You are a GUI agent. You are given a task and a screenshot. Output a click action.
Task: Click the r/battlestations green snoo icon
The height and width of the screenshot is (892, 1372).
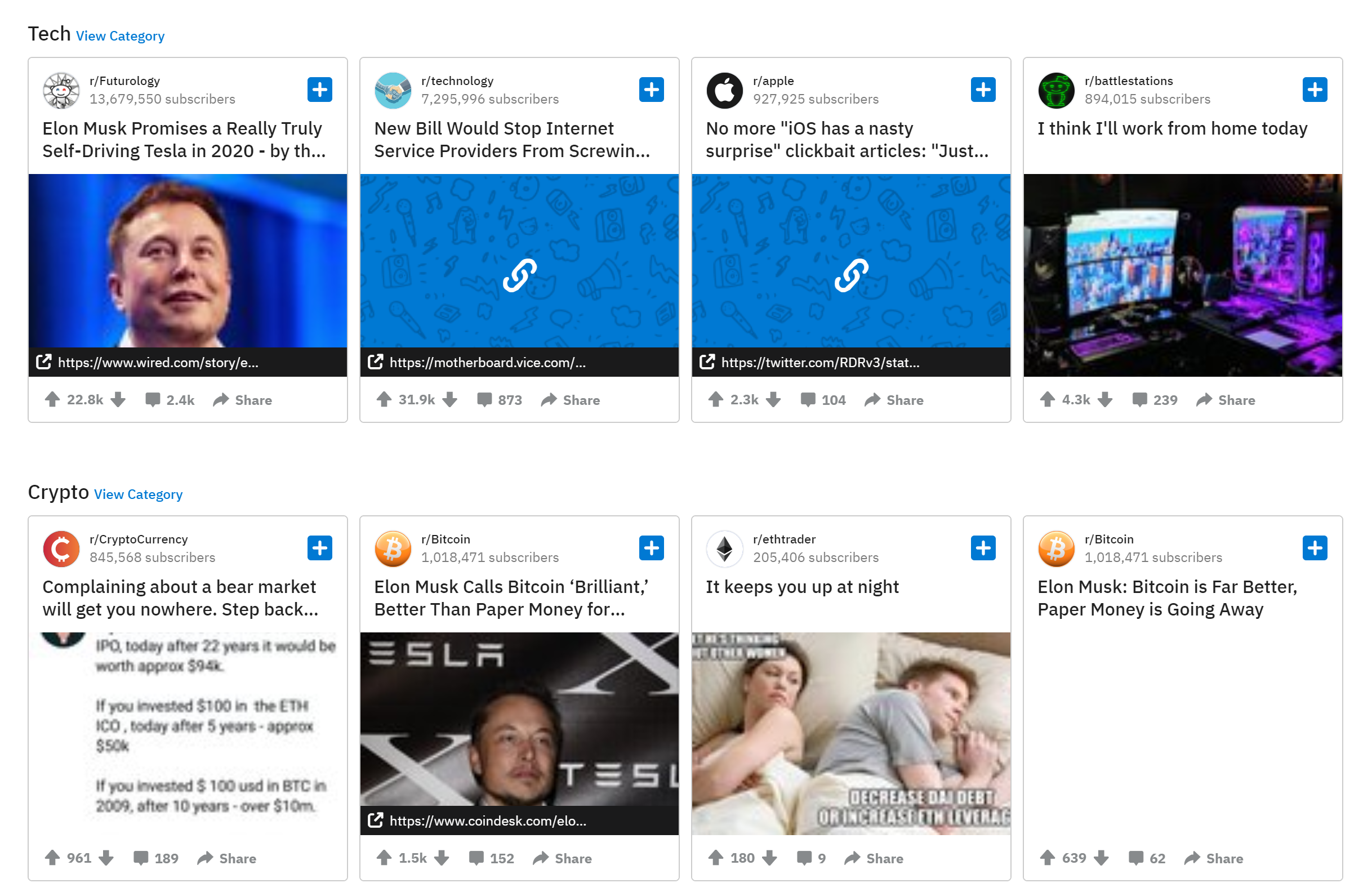tap(1056, 90)
